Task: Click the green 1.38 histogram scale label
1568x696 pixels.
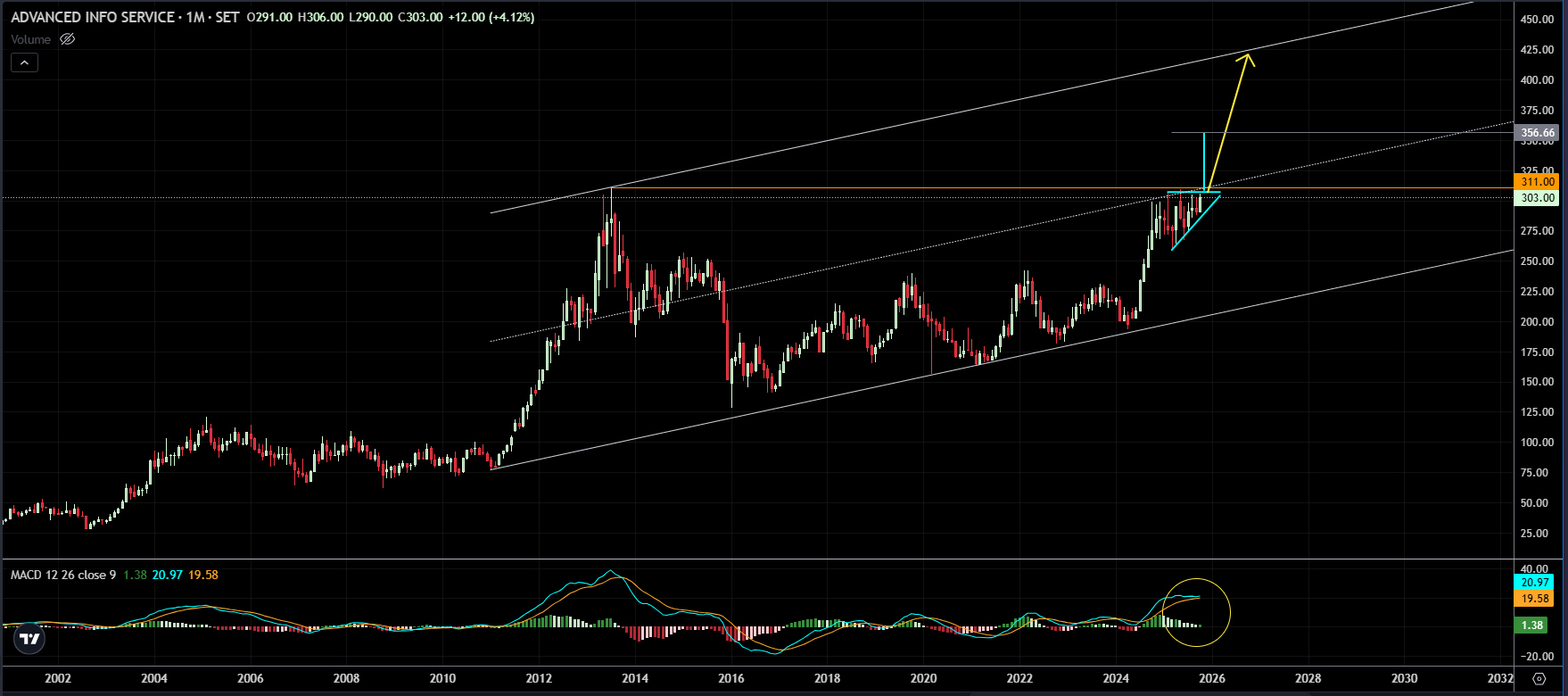Action: coord(1532,626)
